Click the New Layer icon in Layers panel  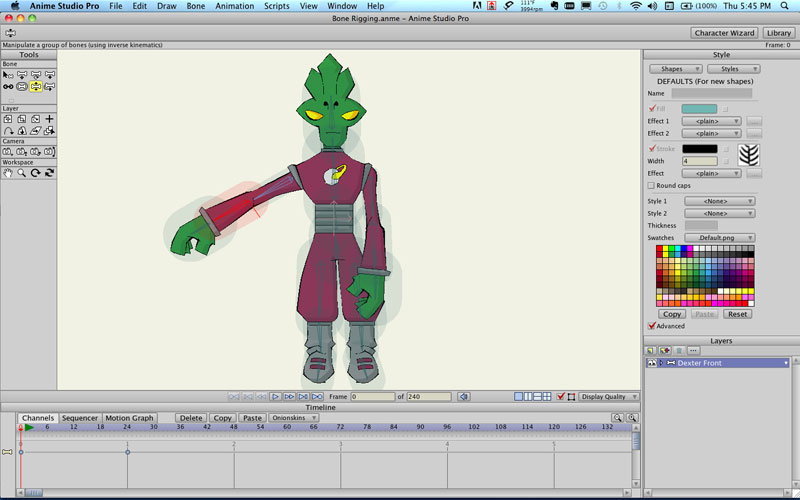coord(650,350)
